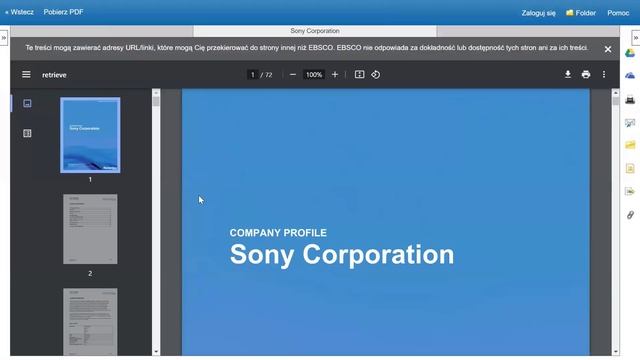Click the cite document icon

tap(630, 168)
